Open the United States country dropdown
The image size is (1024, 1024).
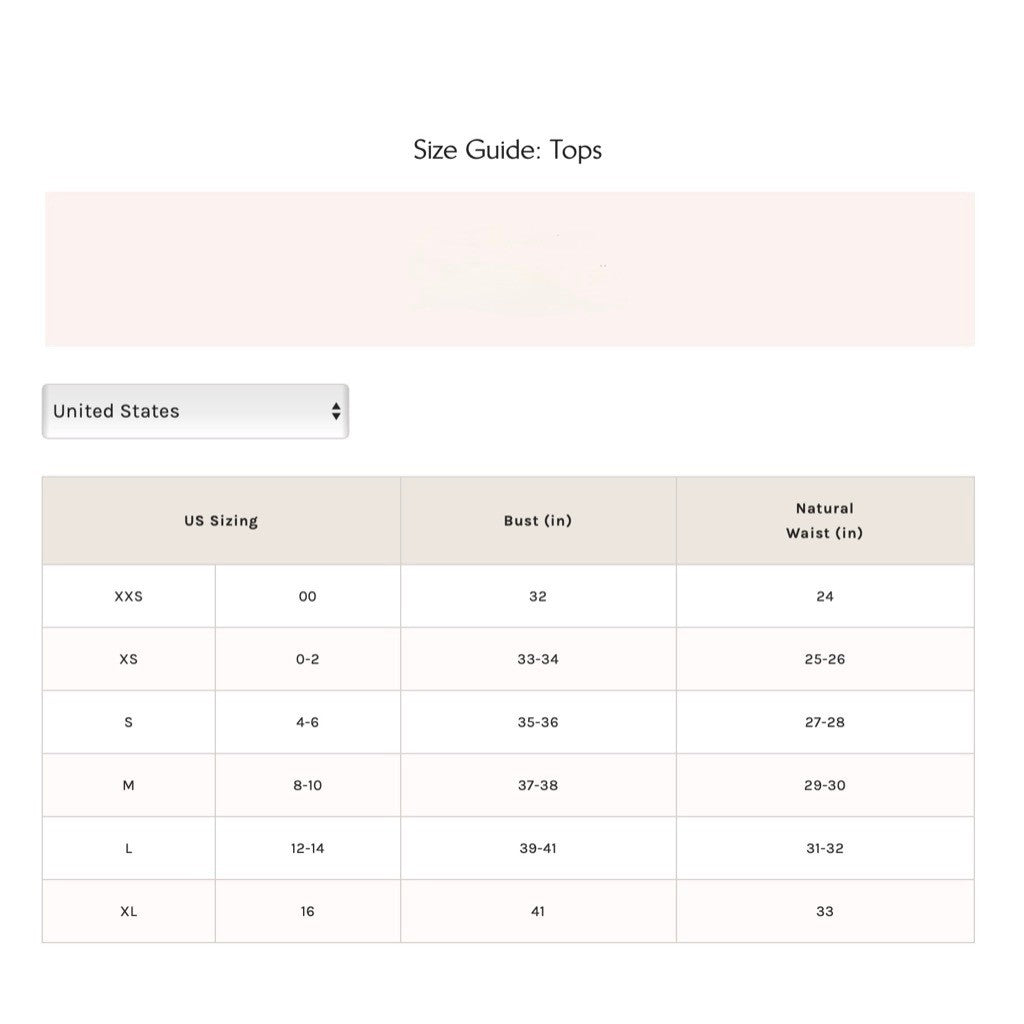click(195, 411)
